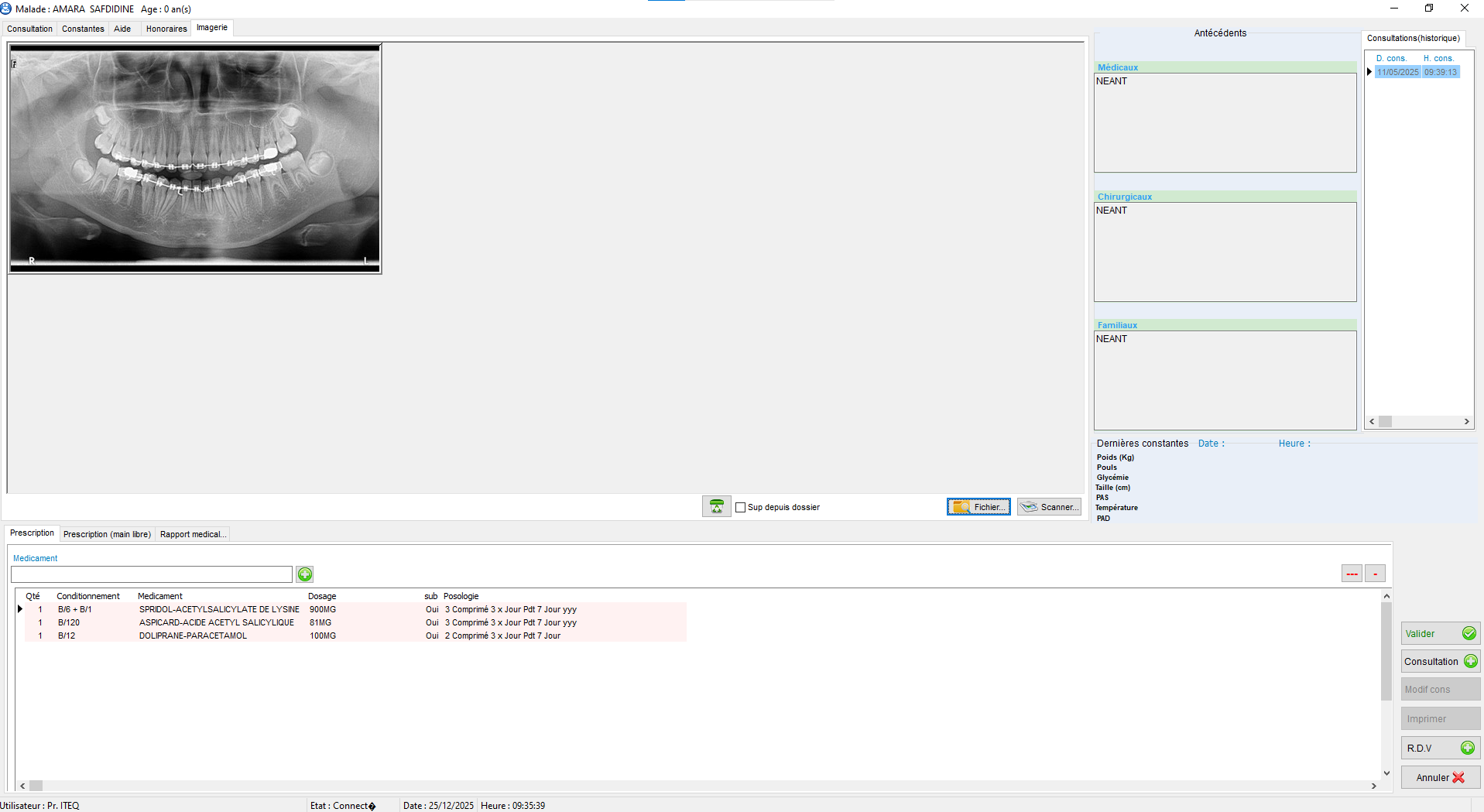Switch to Prescription (main libre) tab
This screenshot has height=812, width=1484.
coord(107,534)
